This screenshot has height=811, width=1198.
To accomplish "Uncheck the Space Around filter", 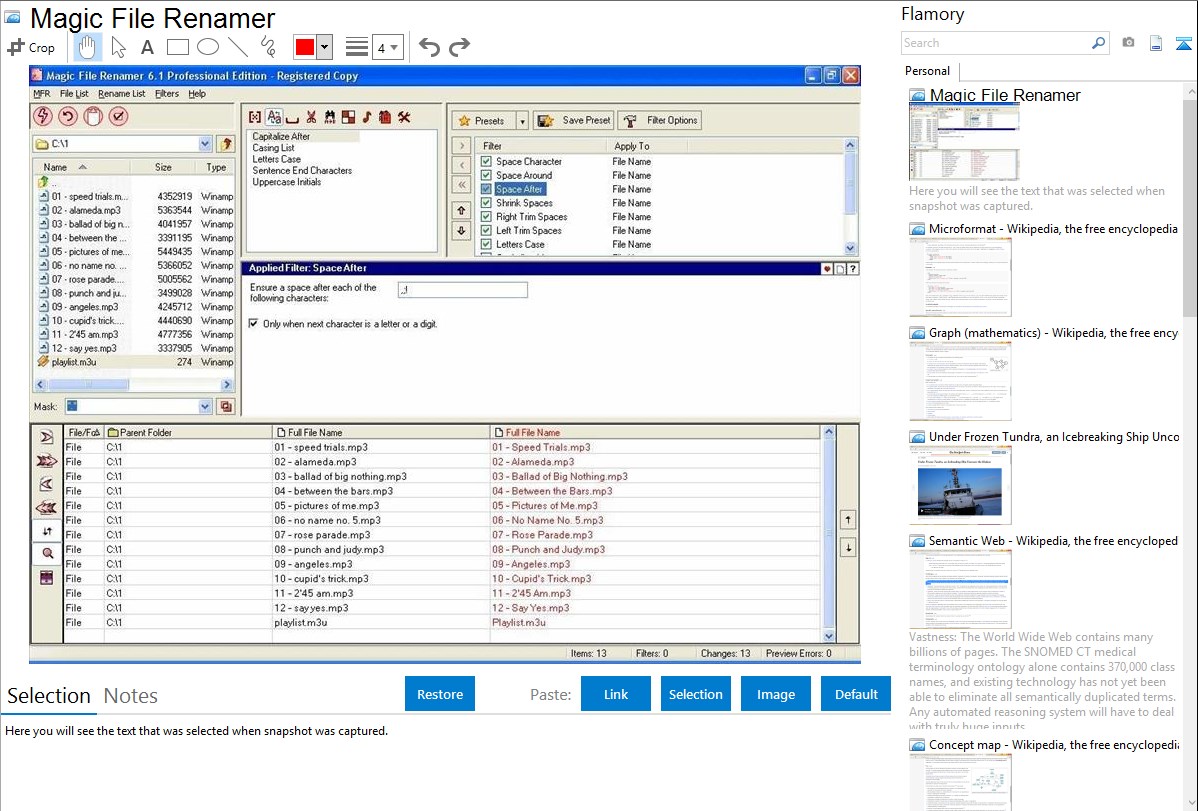I will point(486,175).
